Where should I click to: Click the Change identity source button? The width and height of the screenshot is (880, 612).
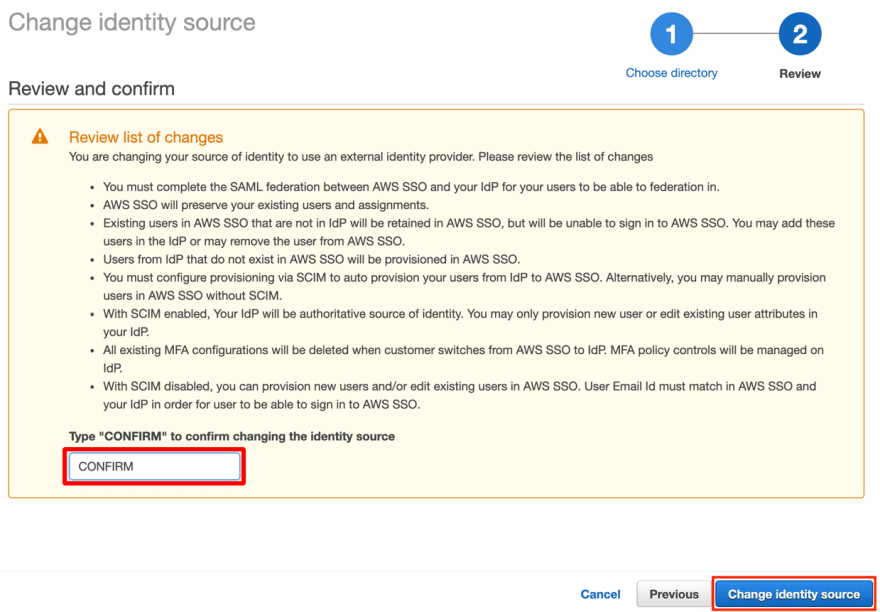click(x=794, y=594)
